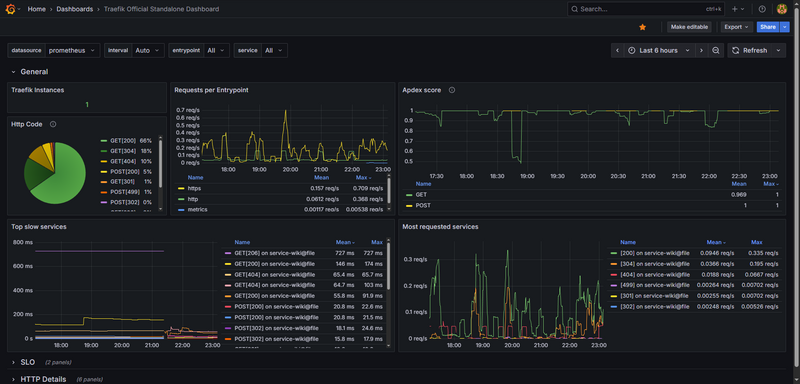Click the http series color swatch in Requests legend
Viewport: 800px width, 384px height.
click(x=181, y=199)
